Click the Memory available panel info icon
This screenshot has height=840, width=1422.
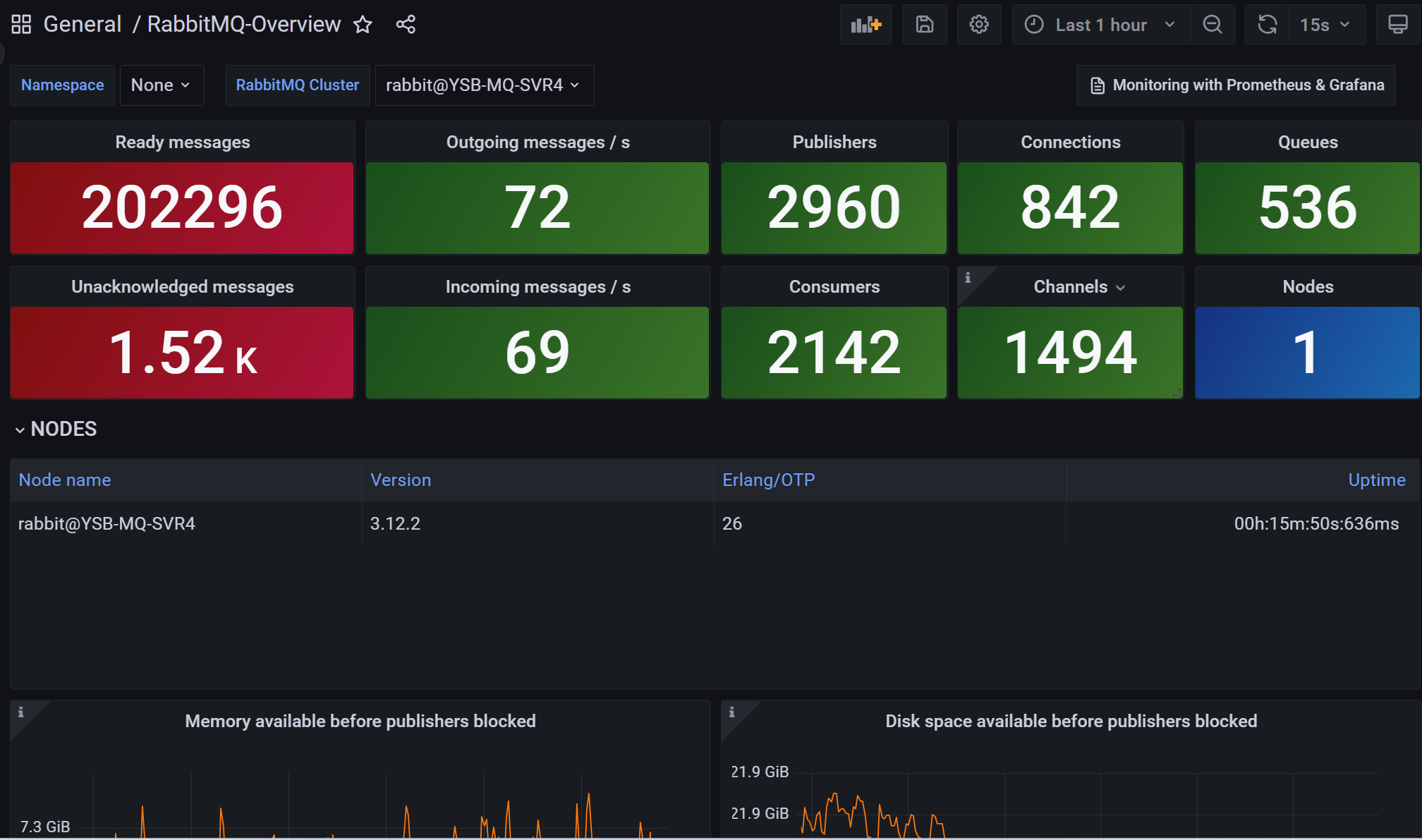point(21,712)
